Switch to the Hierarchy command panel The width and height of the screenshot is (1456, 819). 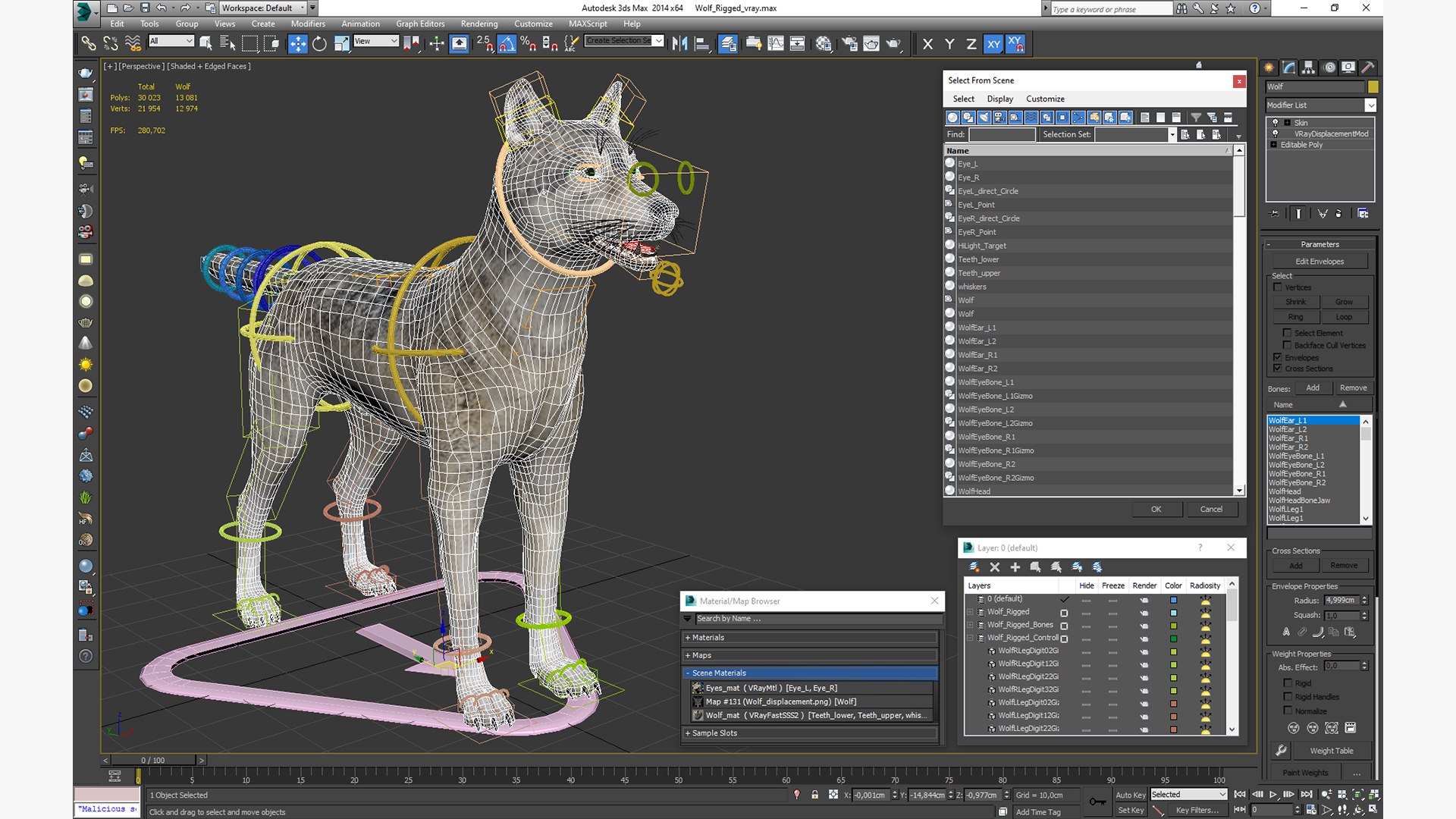coord(1309,67)
